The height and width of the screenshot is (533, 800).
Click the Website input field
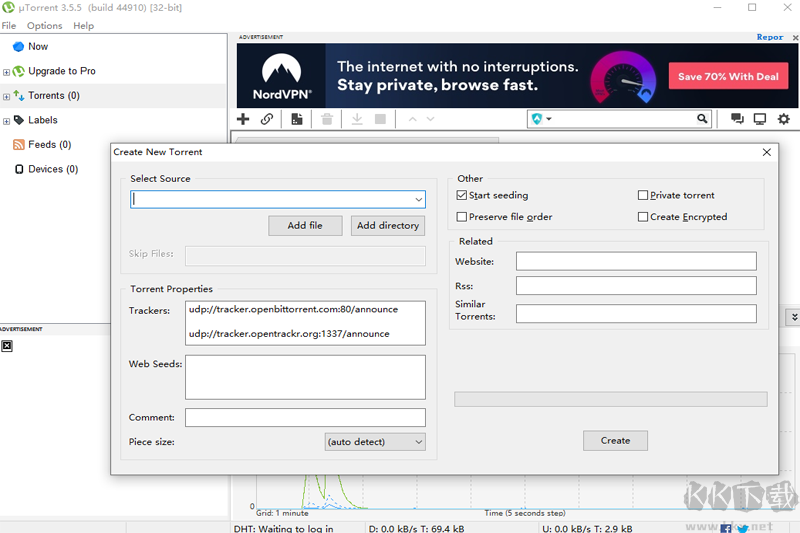[x=636, y=261]
